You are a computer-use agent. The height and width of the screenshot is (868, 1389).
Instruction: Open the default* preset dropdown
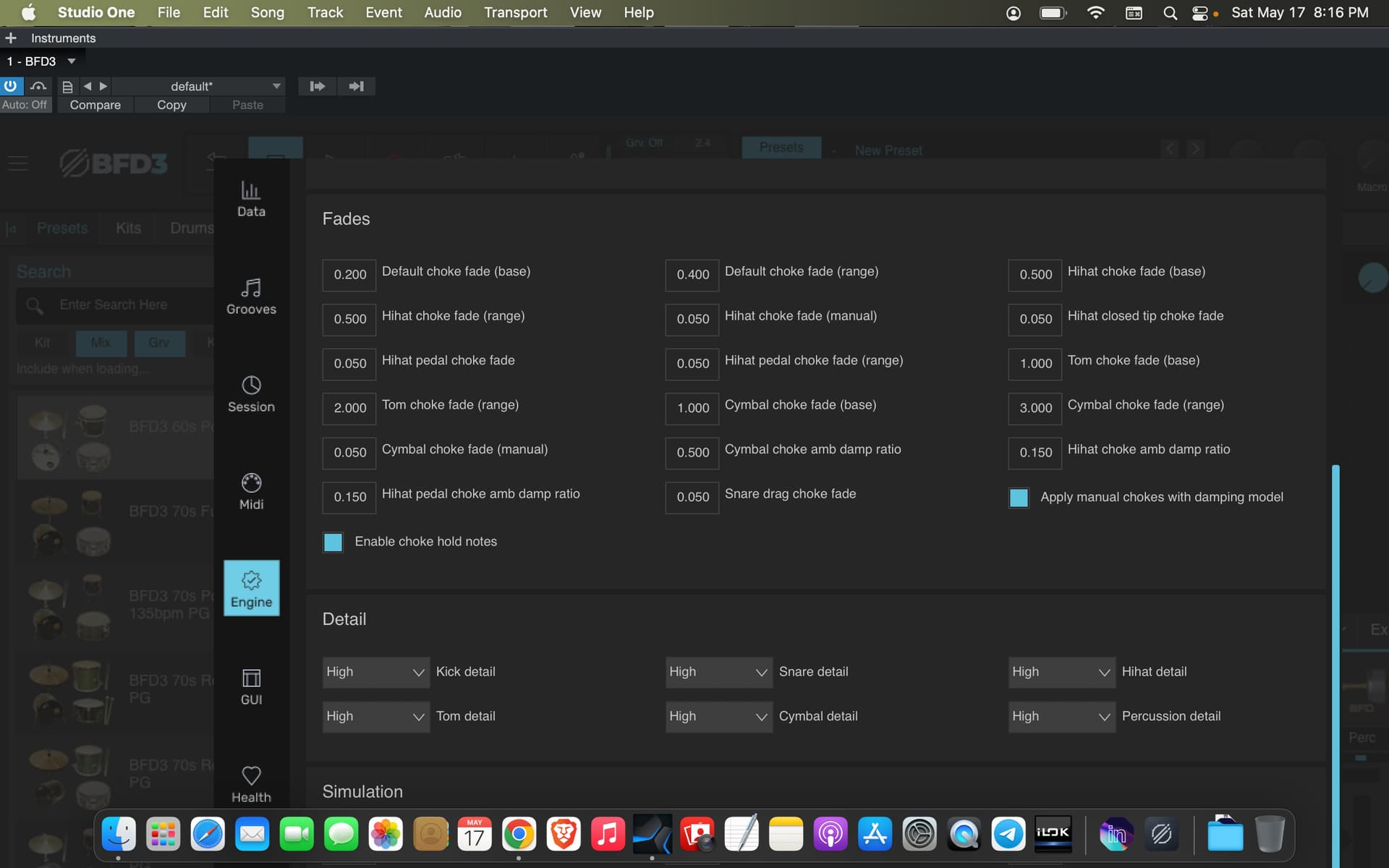(x=198, y=86)
